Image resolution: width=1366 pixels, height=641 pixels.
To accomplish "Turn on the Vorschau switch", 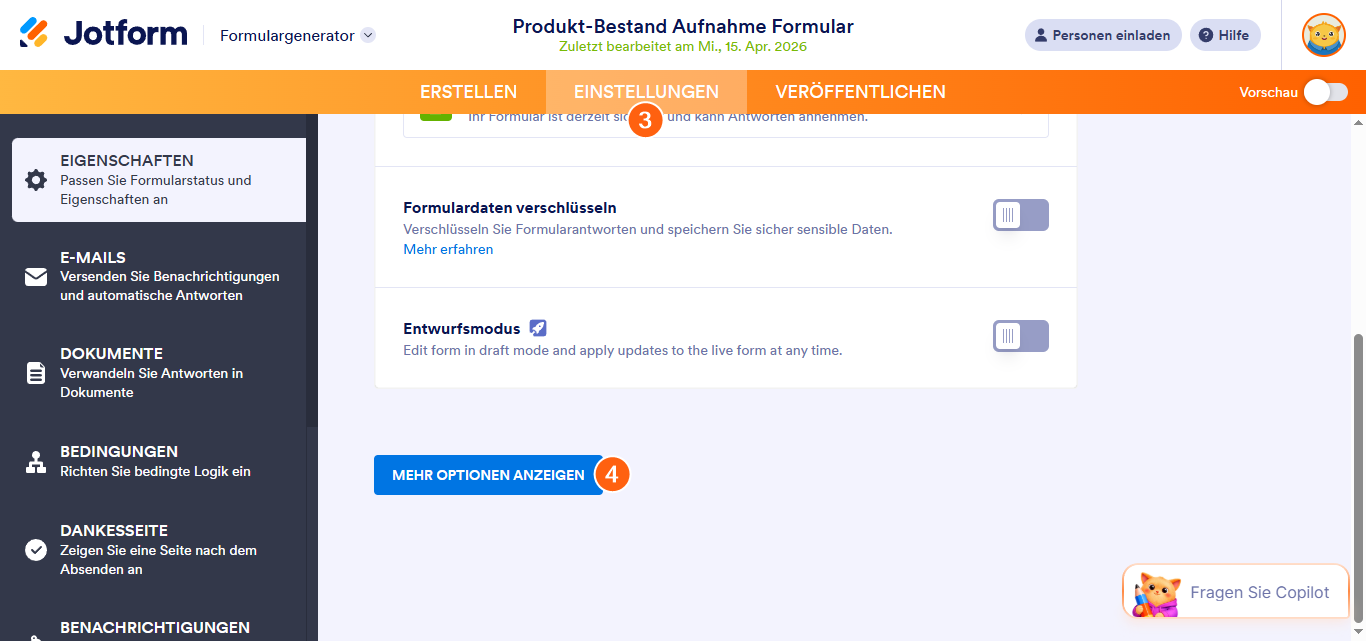I will [1327, 91].
